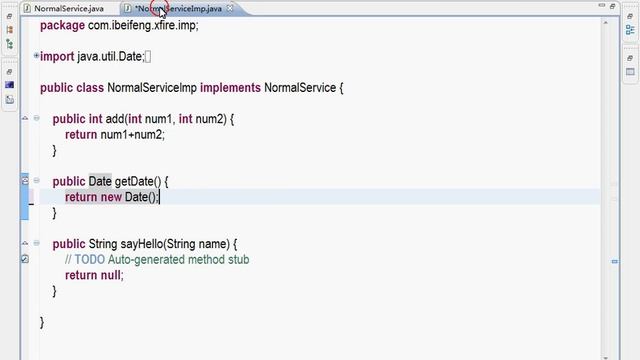Click the 'num2' parameter in add signature
The image size is (640, 360).
click(x=209, y=119)
